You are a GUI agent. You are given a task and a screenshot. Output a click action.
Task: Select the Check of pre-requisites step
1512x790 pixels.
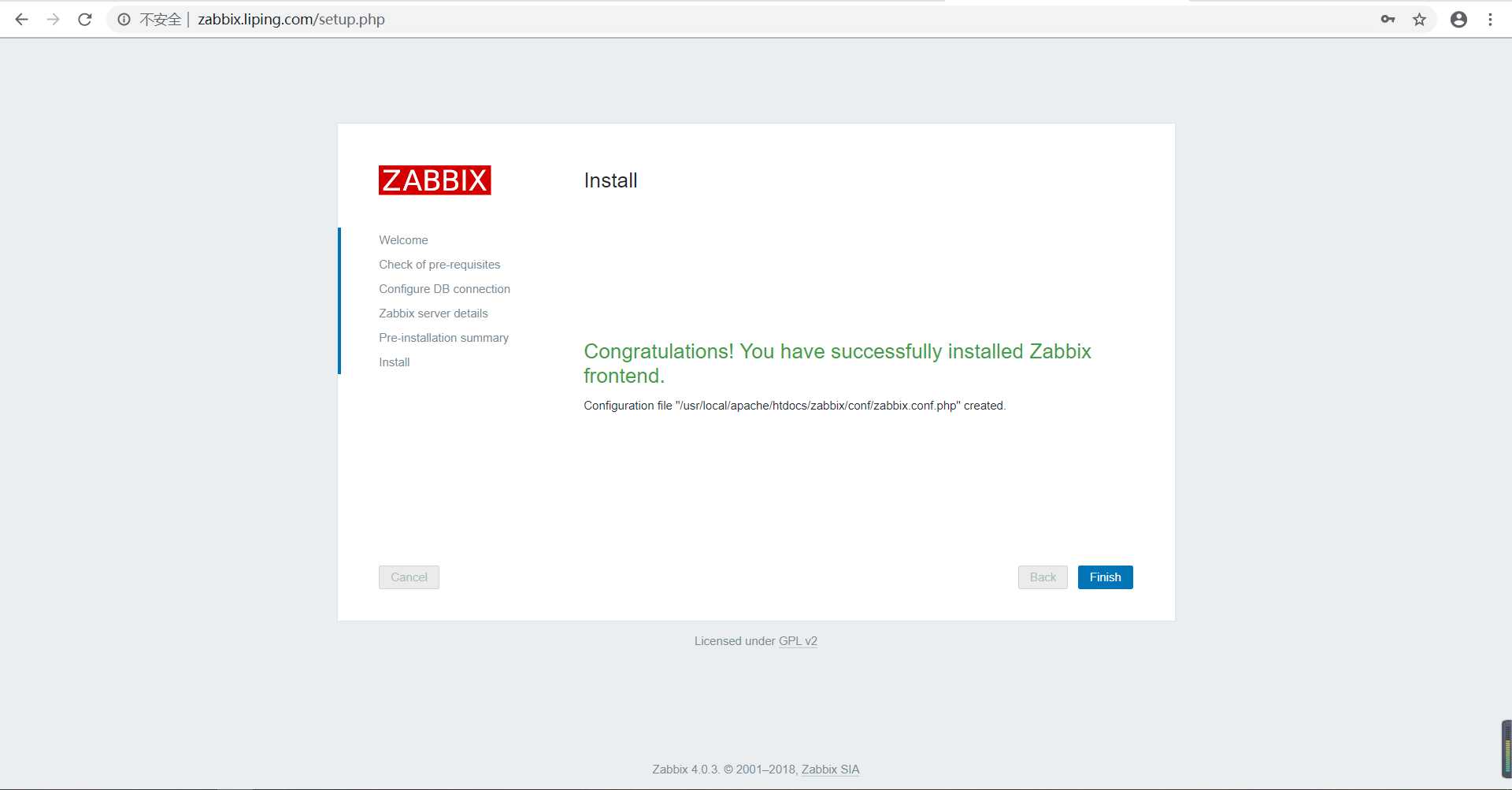(x=439, y=265)
